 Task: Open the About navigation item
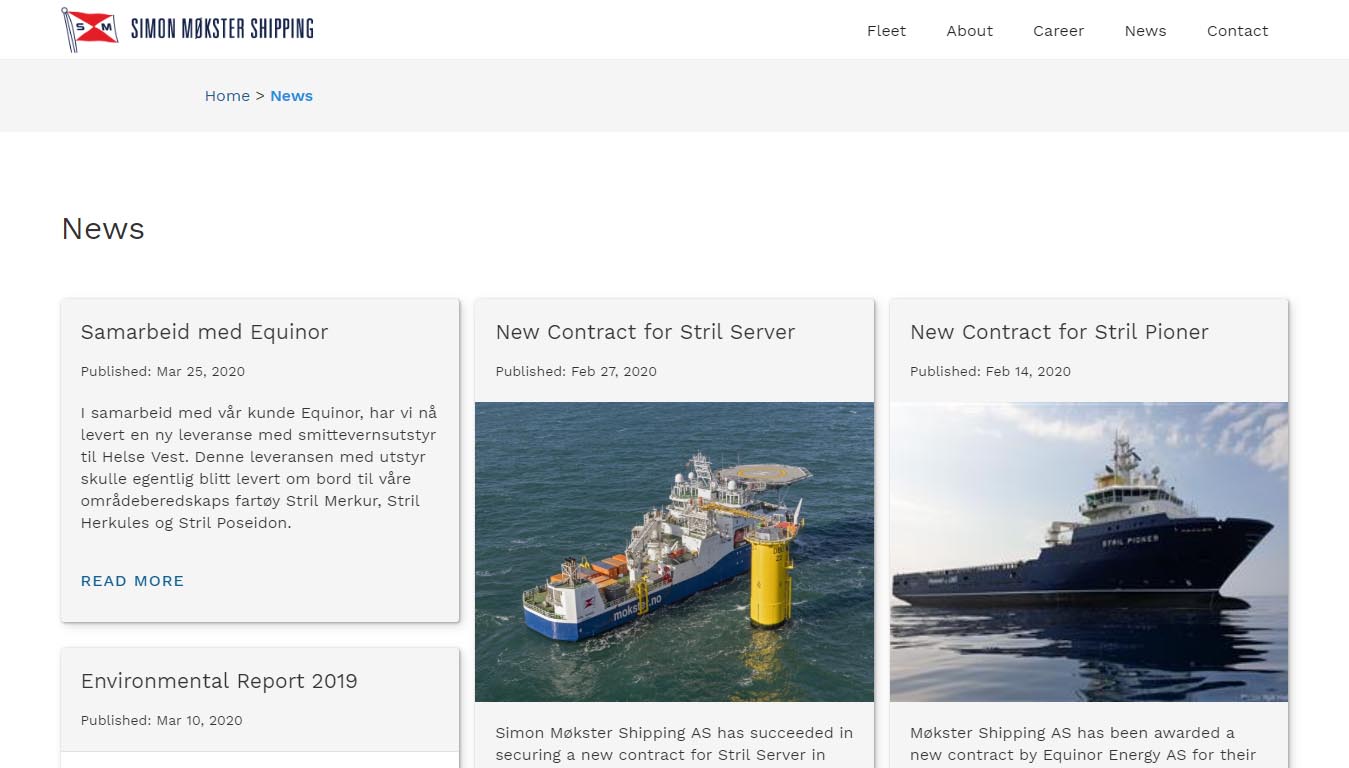969,31
